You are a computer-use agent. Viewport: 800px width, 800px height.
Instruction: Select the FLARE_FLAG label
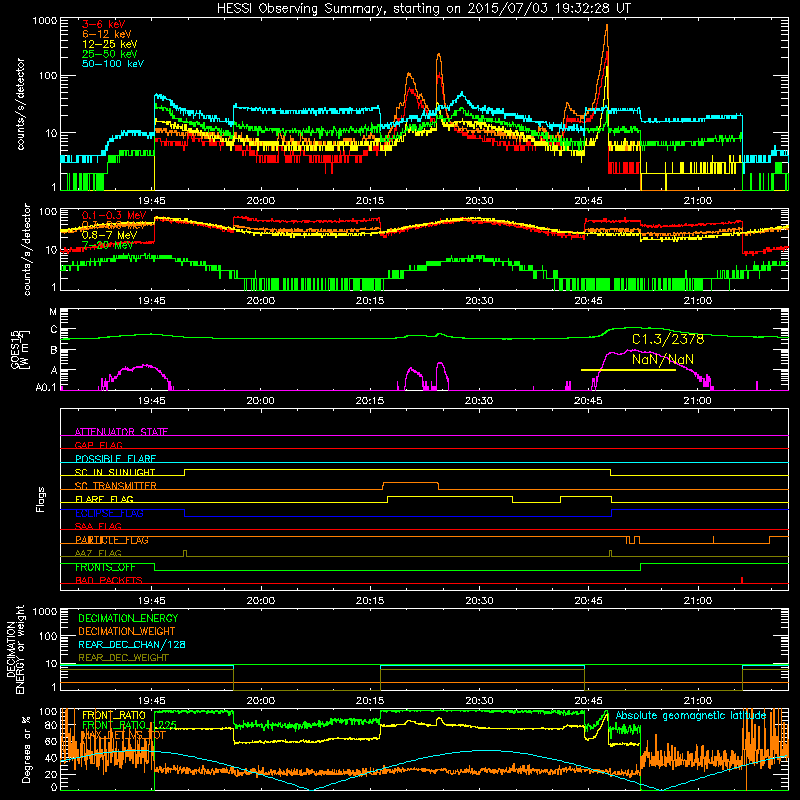[x=104, y=499]
